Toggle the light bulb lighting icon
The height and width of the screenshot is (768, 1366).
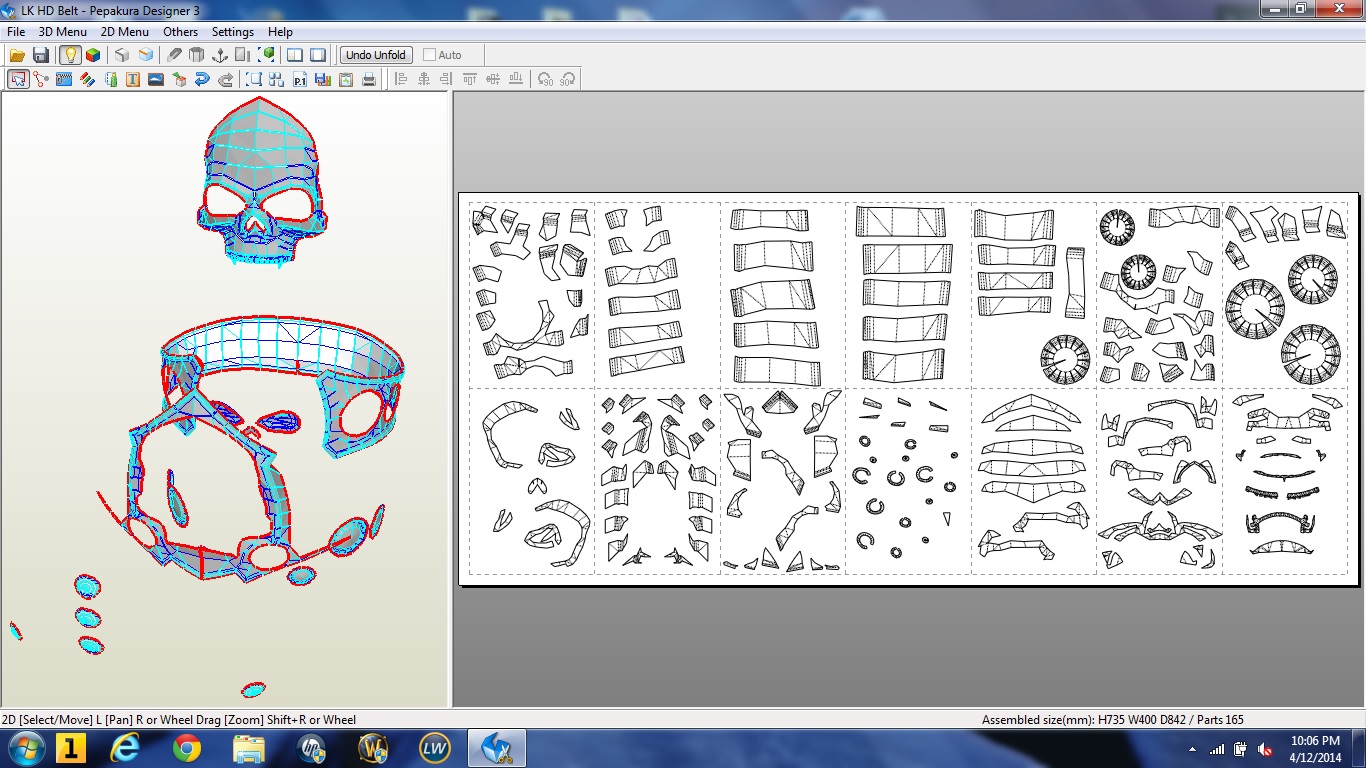pos(69,55)
